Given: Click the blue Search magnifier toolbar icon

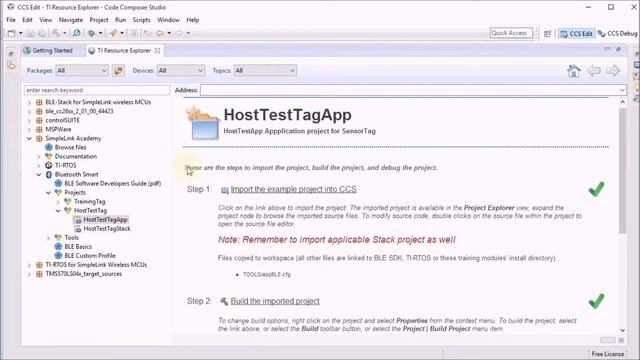Looking at the screenshot, I should pos(76,33).
